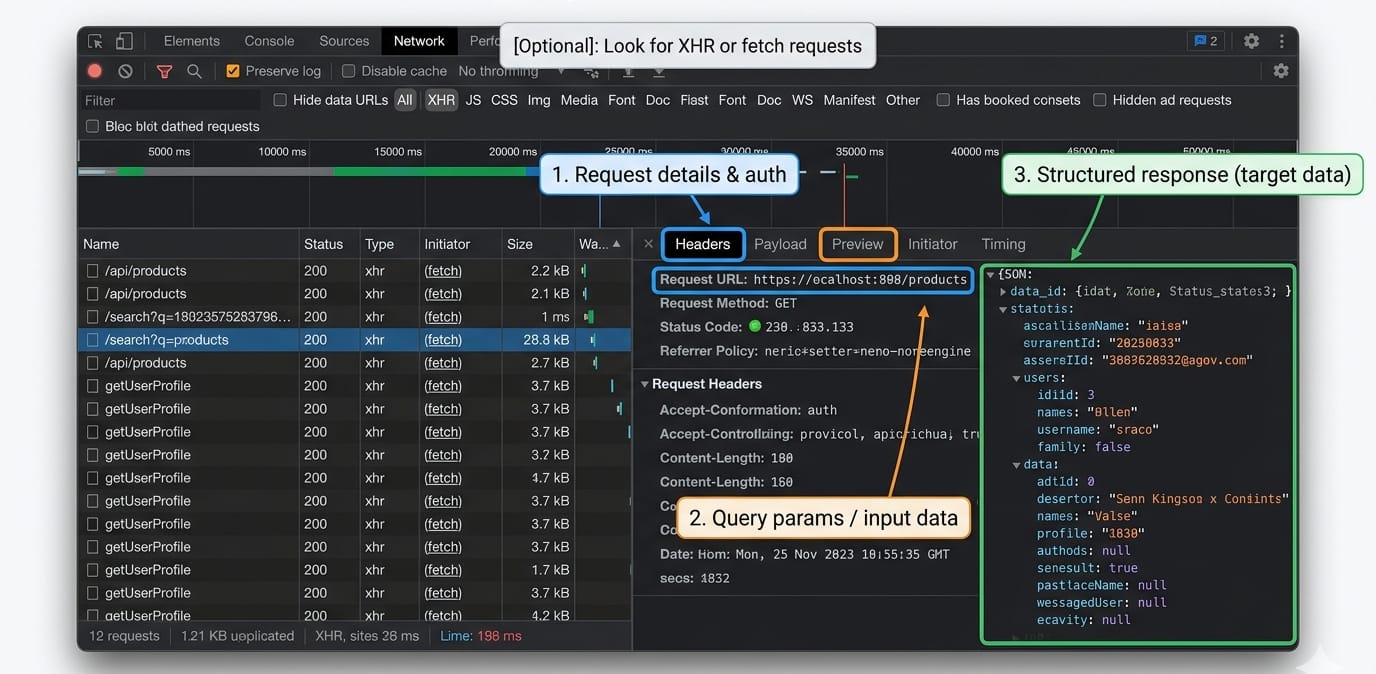Clear the network log
Viewport: 1376px width, 674px height.
[x=125, y=71]
